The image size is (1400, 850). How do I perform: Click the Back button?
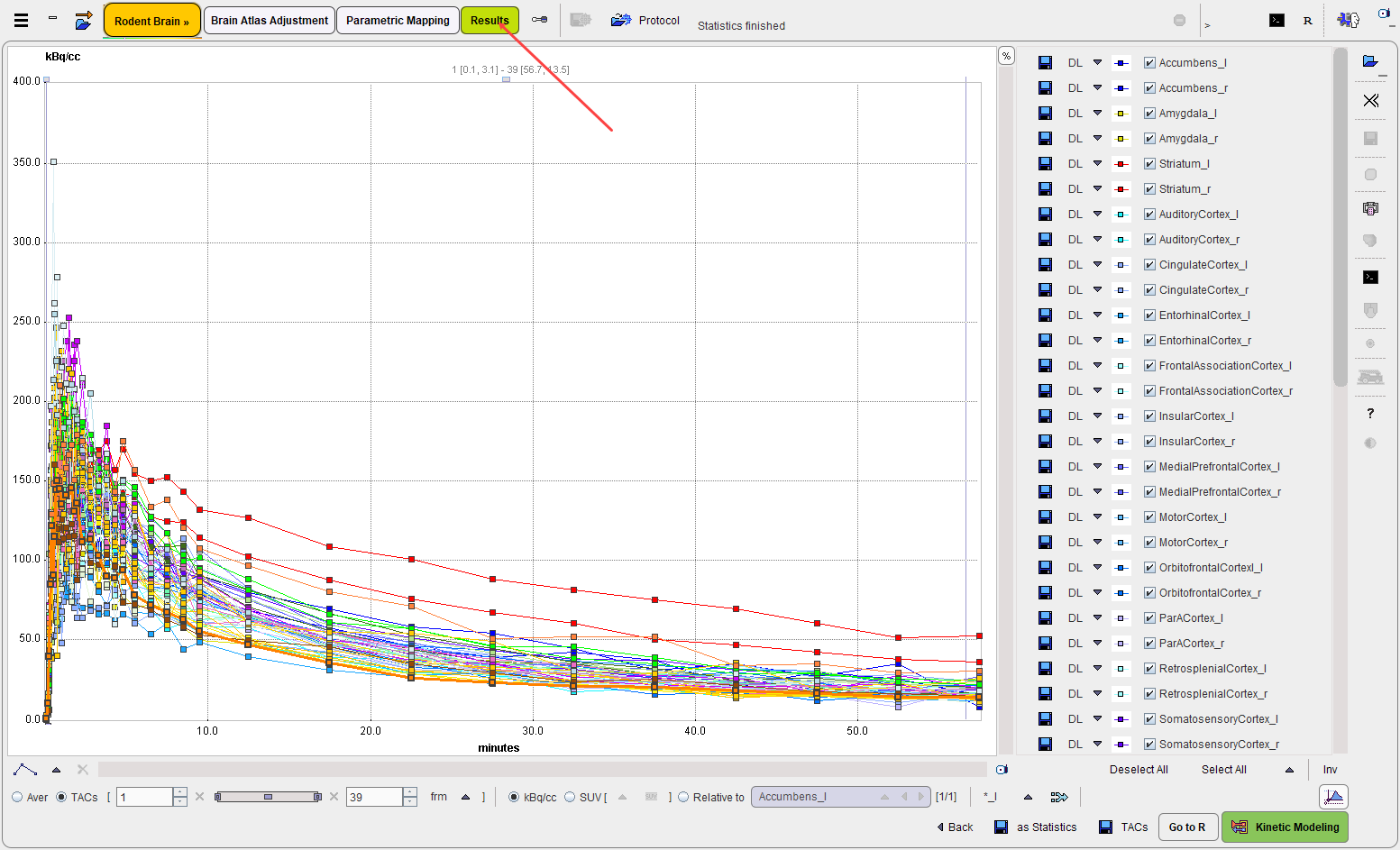[956, 827]
